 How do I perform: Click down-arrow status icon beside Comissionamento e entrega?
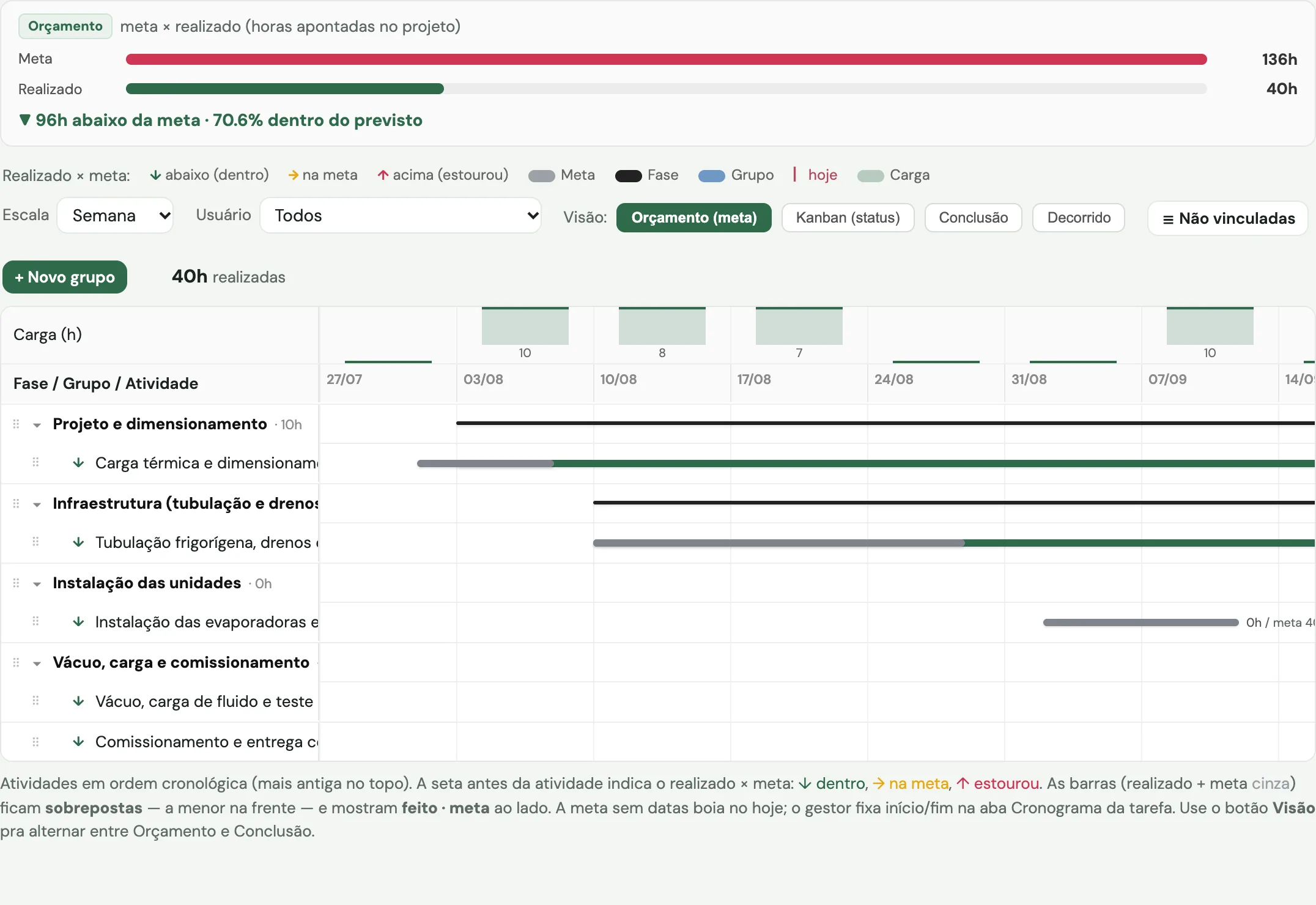click(78, 741)
